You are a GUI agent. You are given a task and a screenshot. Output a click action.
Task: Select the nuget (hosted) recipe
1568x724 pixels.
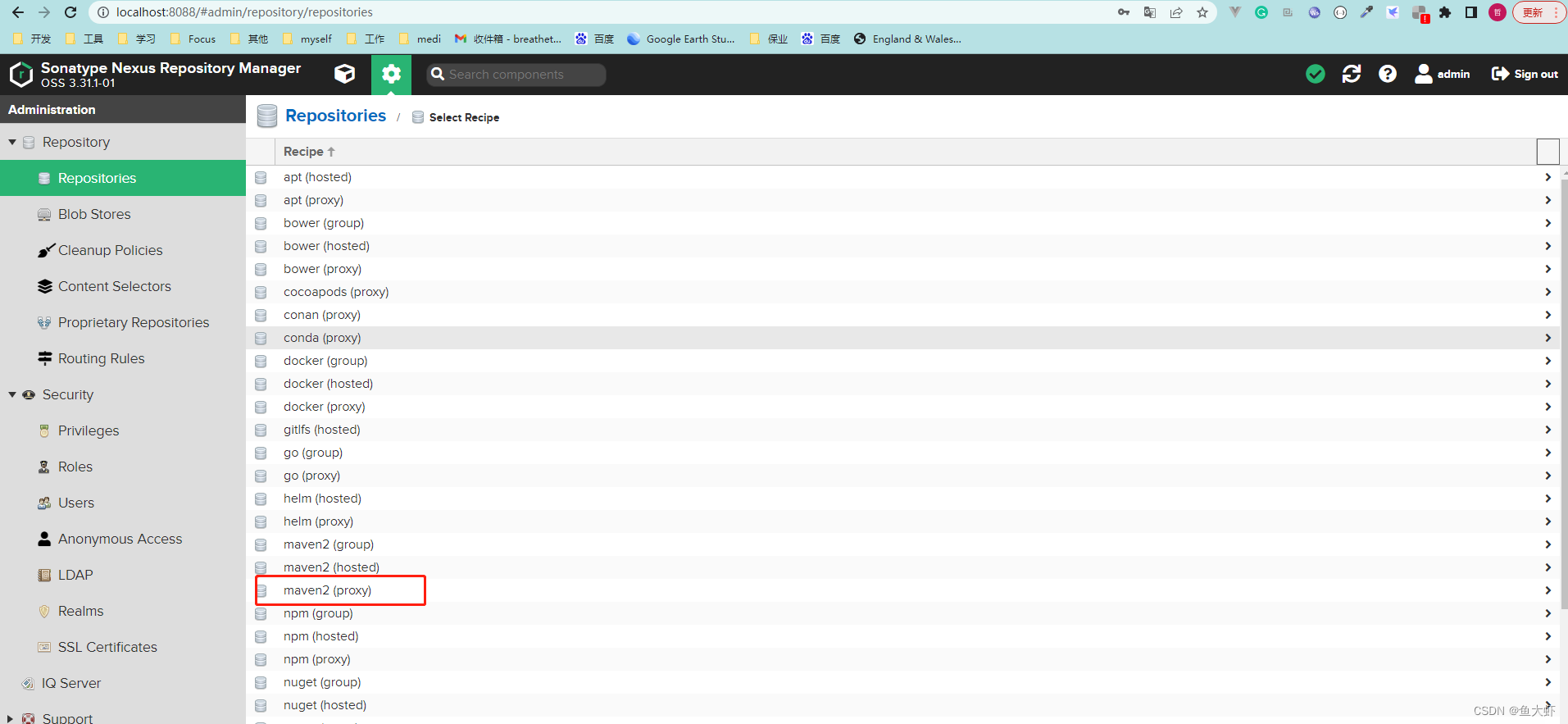902,705
